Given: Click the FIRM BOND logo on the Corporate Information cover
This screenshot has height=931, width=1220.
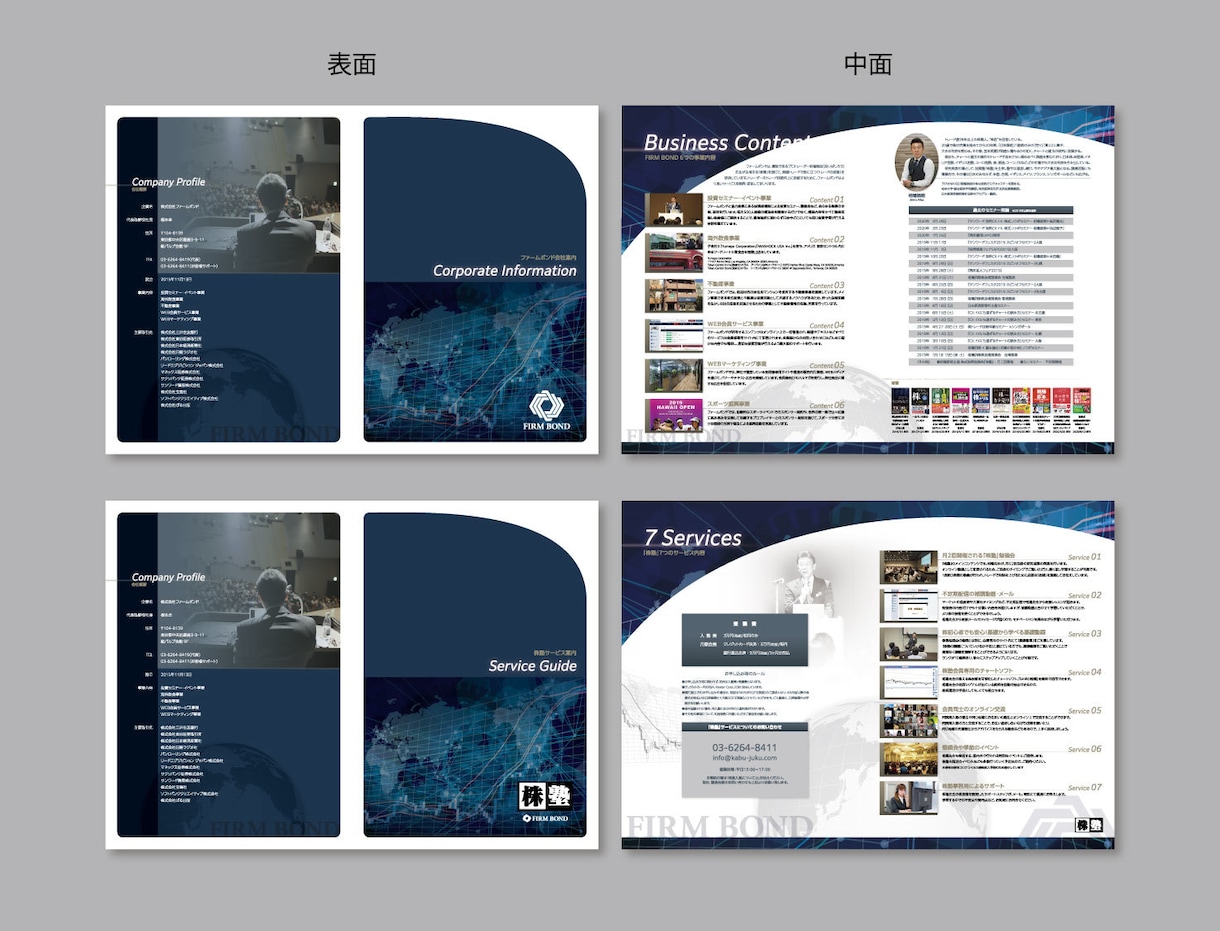Looking at the screenshot, I should tap(547, 410).
